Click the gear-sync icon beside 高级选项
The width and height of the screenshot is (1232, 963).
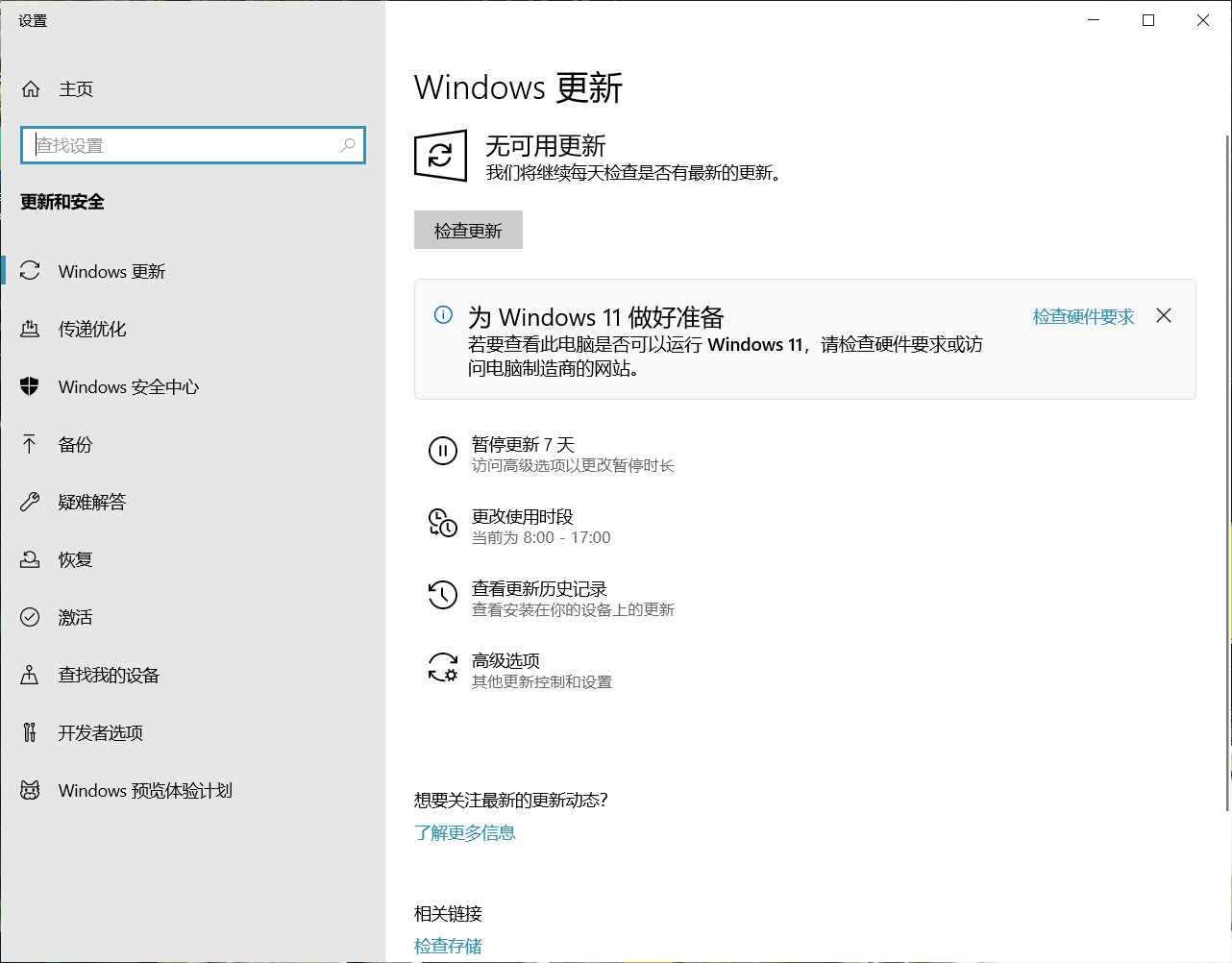pyautogui.click(x=443, y=667)
